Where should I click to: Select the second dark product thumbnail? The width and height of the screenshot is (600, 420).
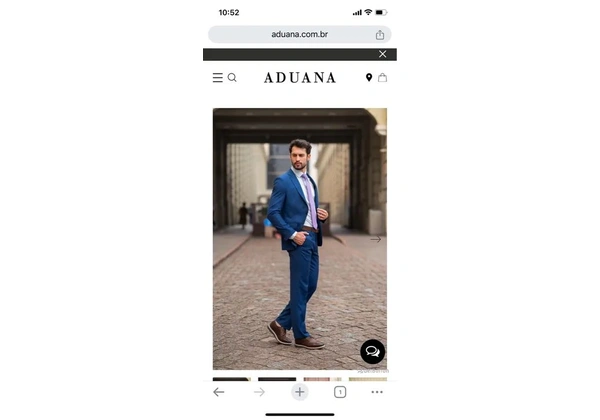click(x=277, y=379)
